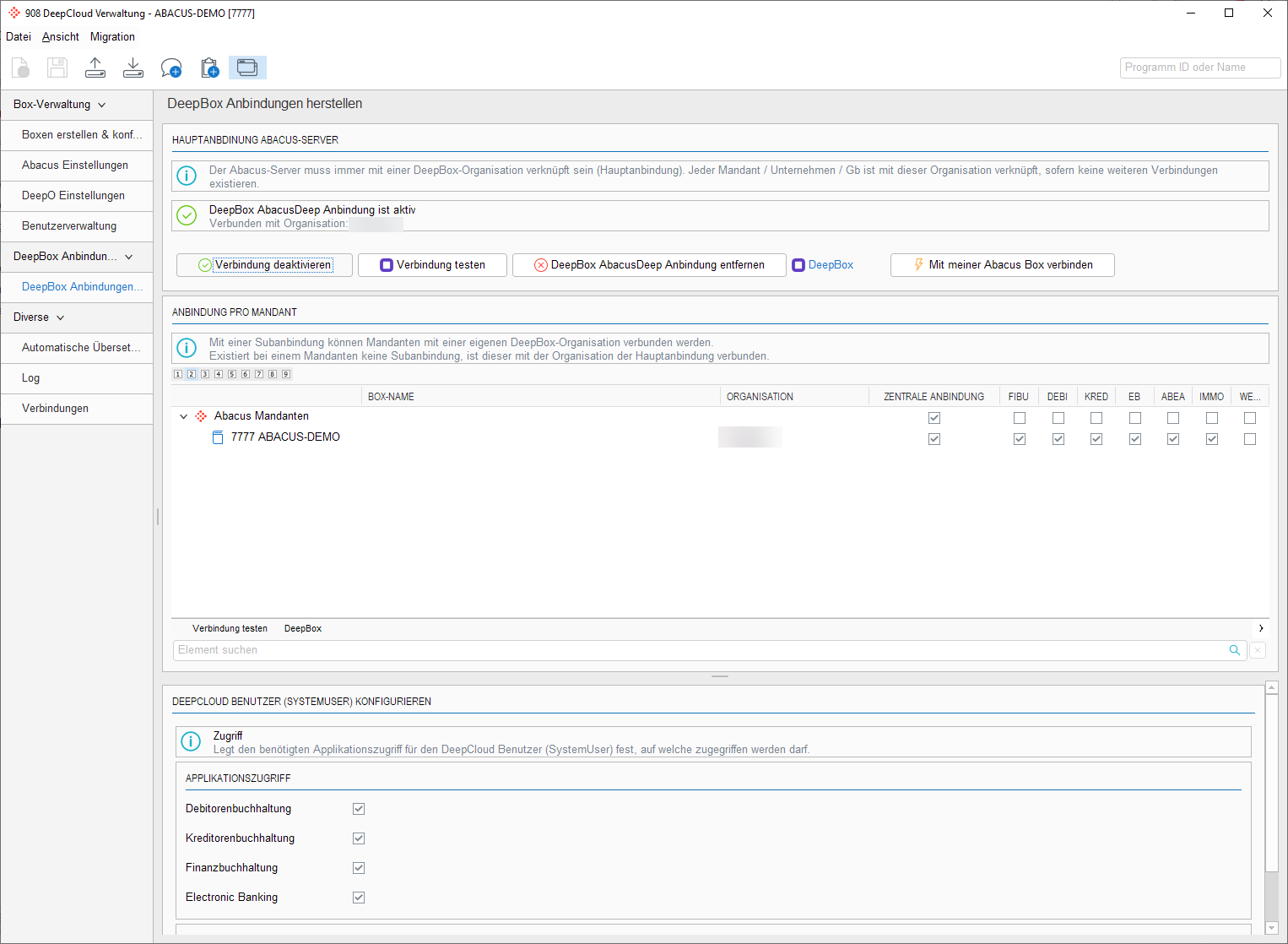Disable Electronic Banking access checkbox

(359, 898)
